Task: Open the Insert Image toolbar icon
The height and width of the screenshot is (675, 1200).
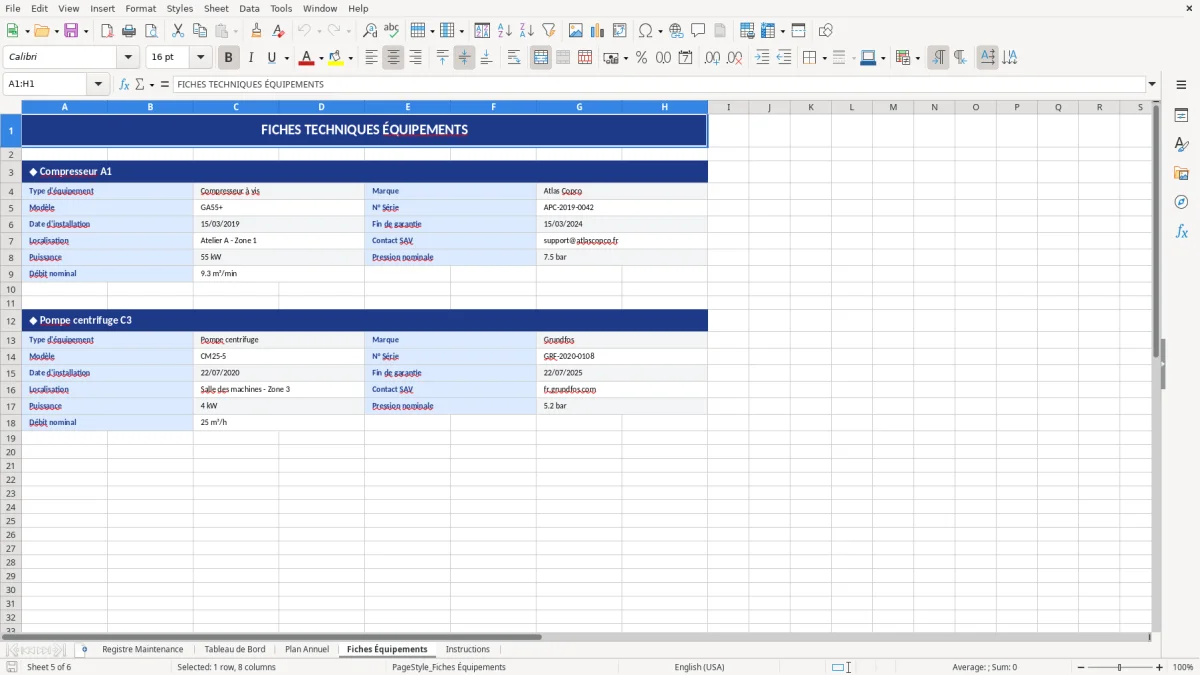Action: pos(576,30)
